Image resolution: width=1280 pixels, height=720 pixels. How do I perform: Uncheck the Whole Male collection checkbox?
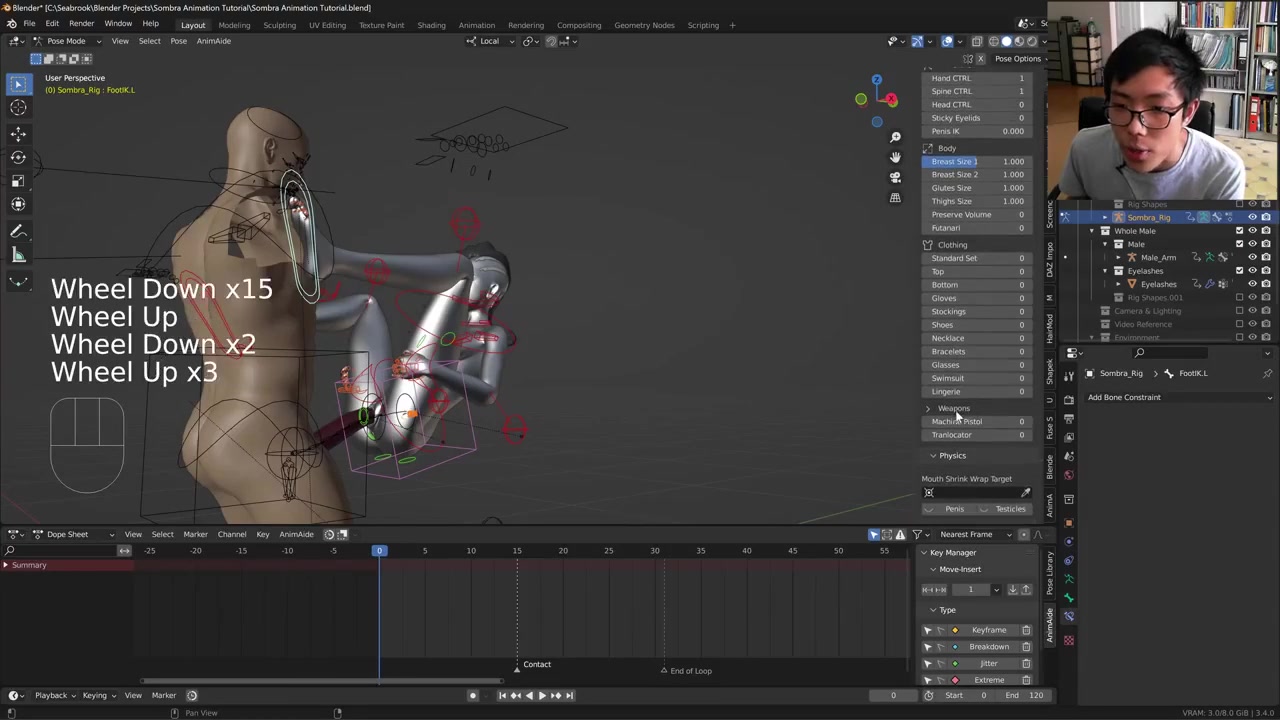click(x=1239, y=231)
